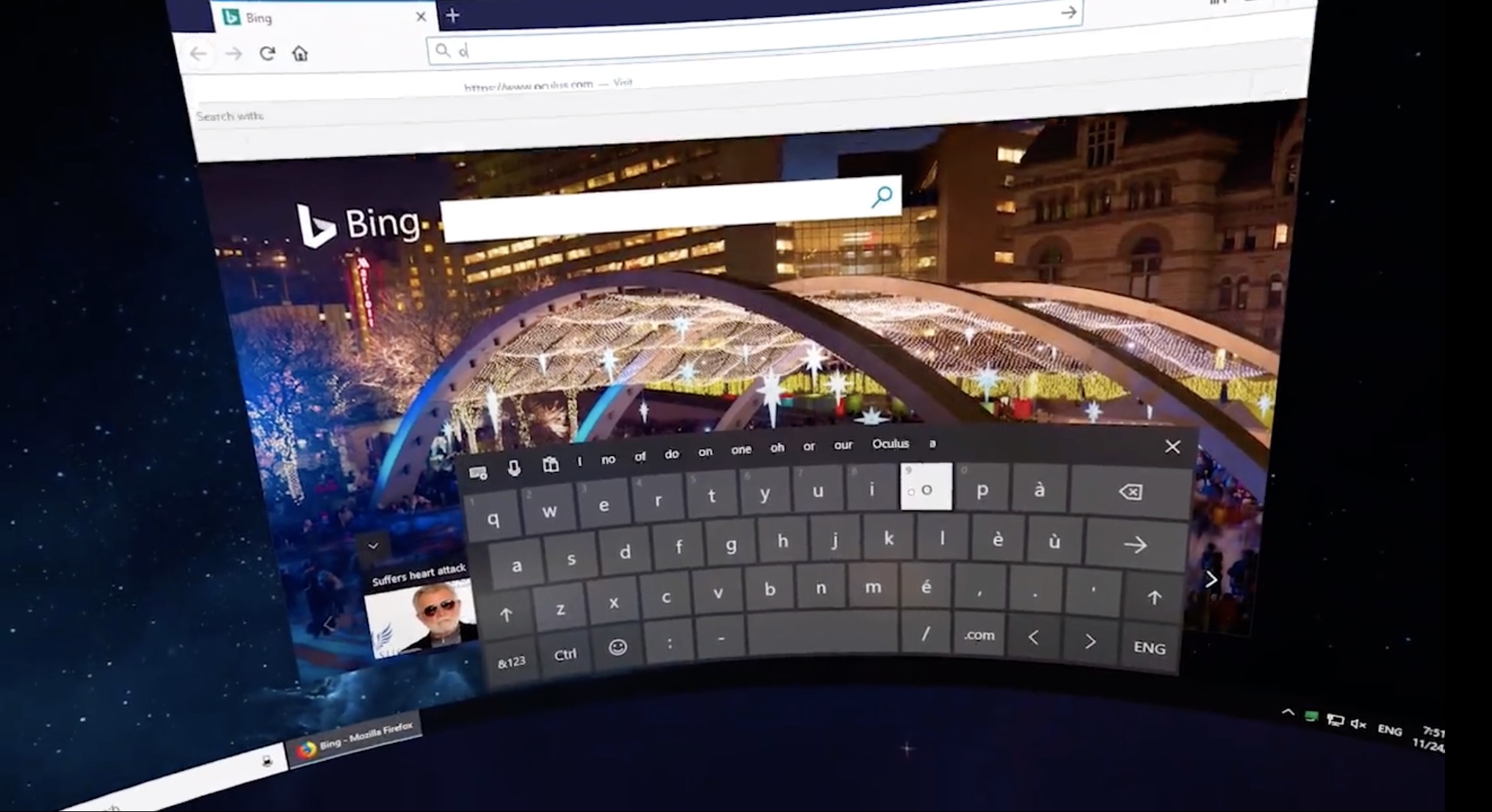The height and width of the screenshot is (812, 1492).
Task: Open the keyboard clipboard icon
Action: [551, 465]
